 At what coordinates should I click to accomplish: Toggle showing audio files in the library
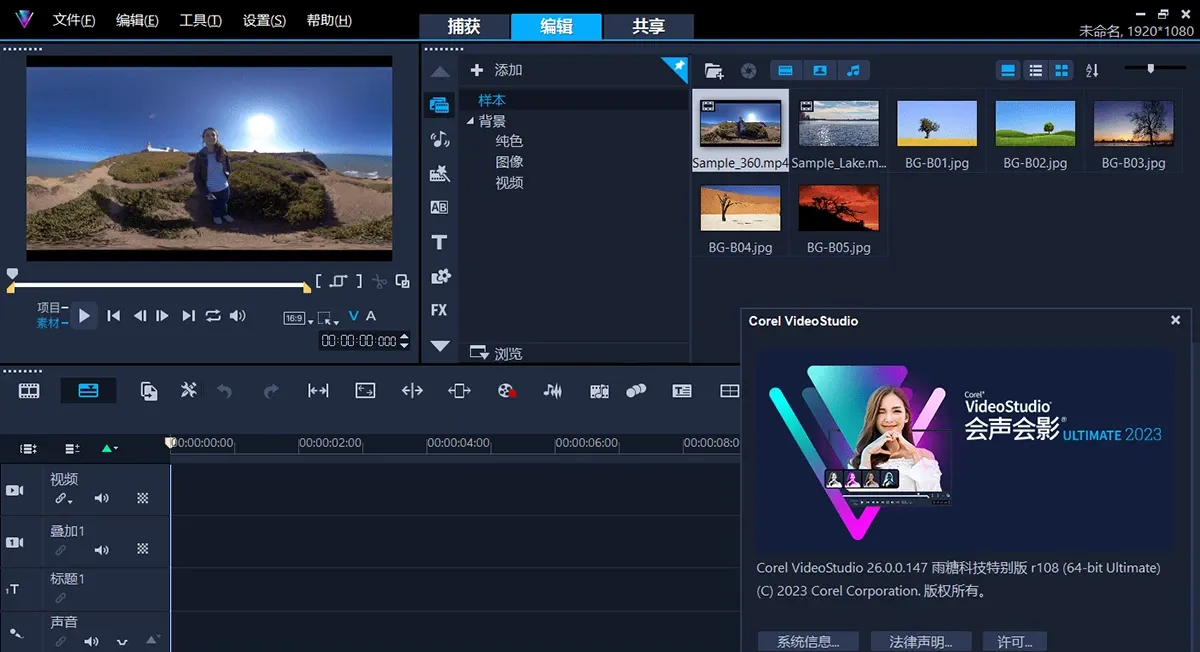(x=853, y=70)
